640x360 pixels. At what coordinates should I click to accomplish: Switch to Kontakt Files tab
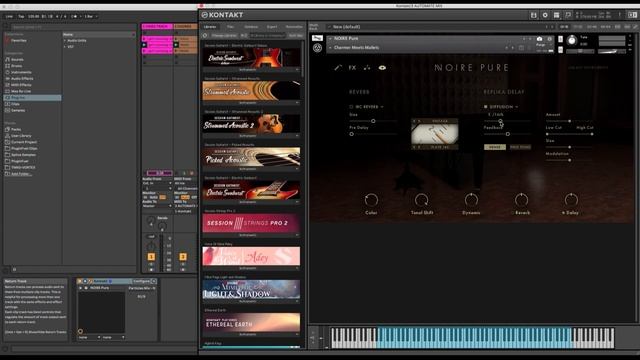(230, 27)
